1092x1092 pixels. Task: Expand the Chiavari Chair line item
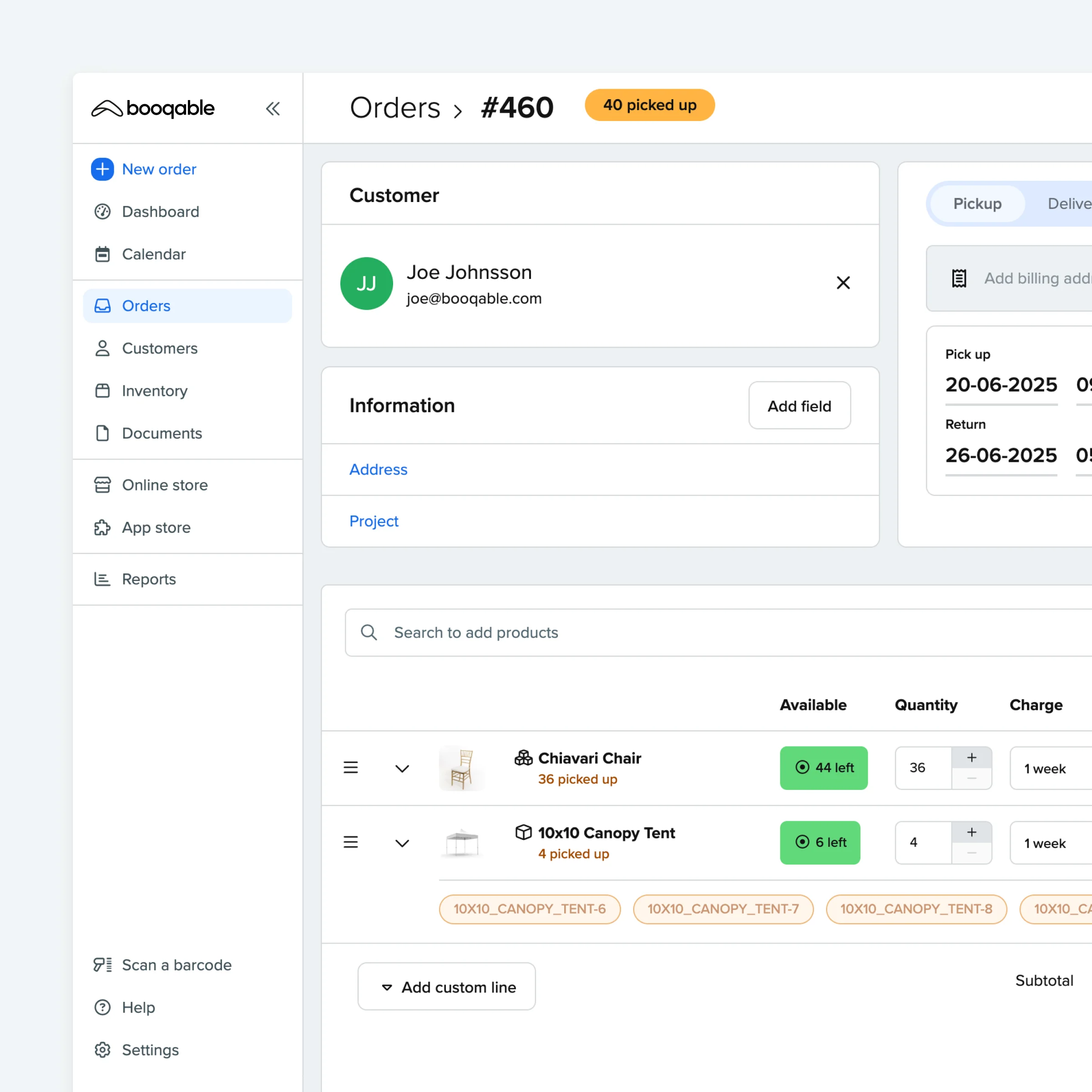click(x=402, y=768)
